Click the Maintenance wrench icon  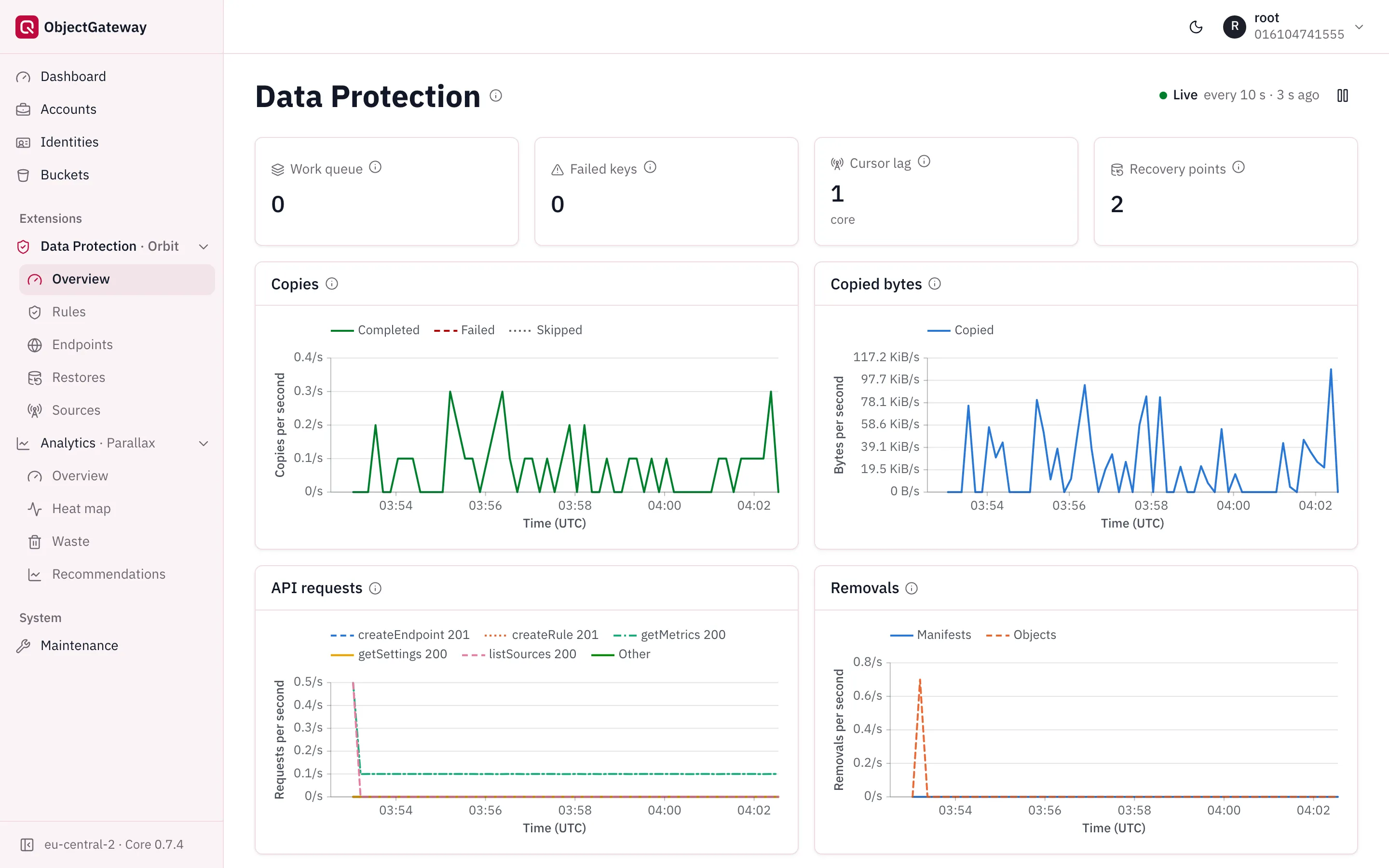tap(23, 646)
